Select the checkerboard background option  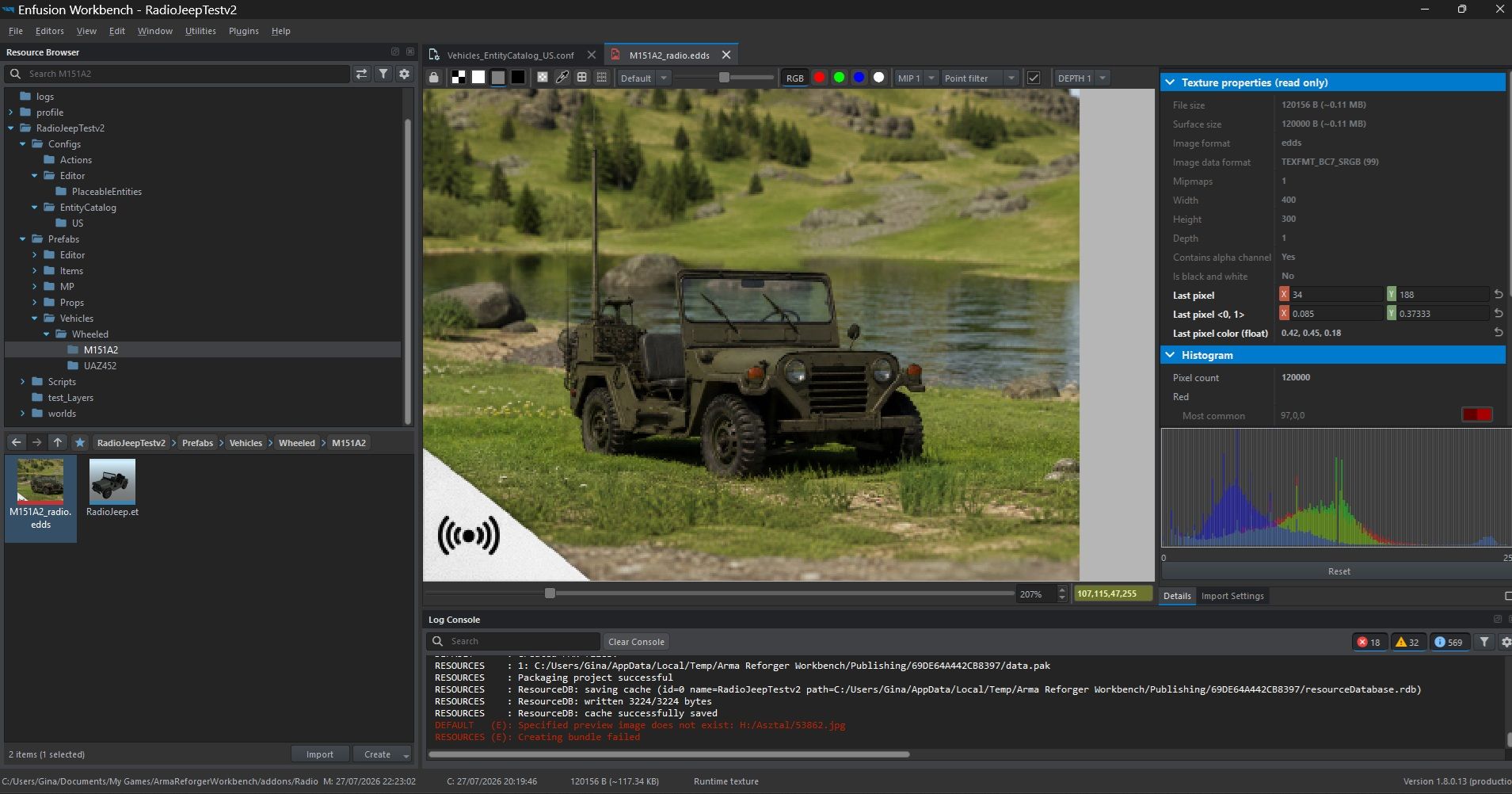coord(459,78)
